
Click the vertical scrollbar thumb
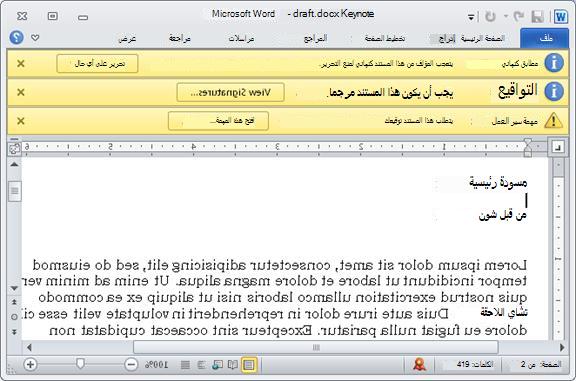click(14, 191)
